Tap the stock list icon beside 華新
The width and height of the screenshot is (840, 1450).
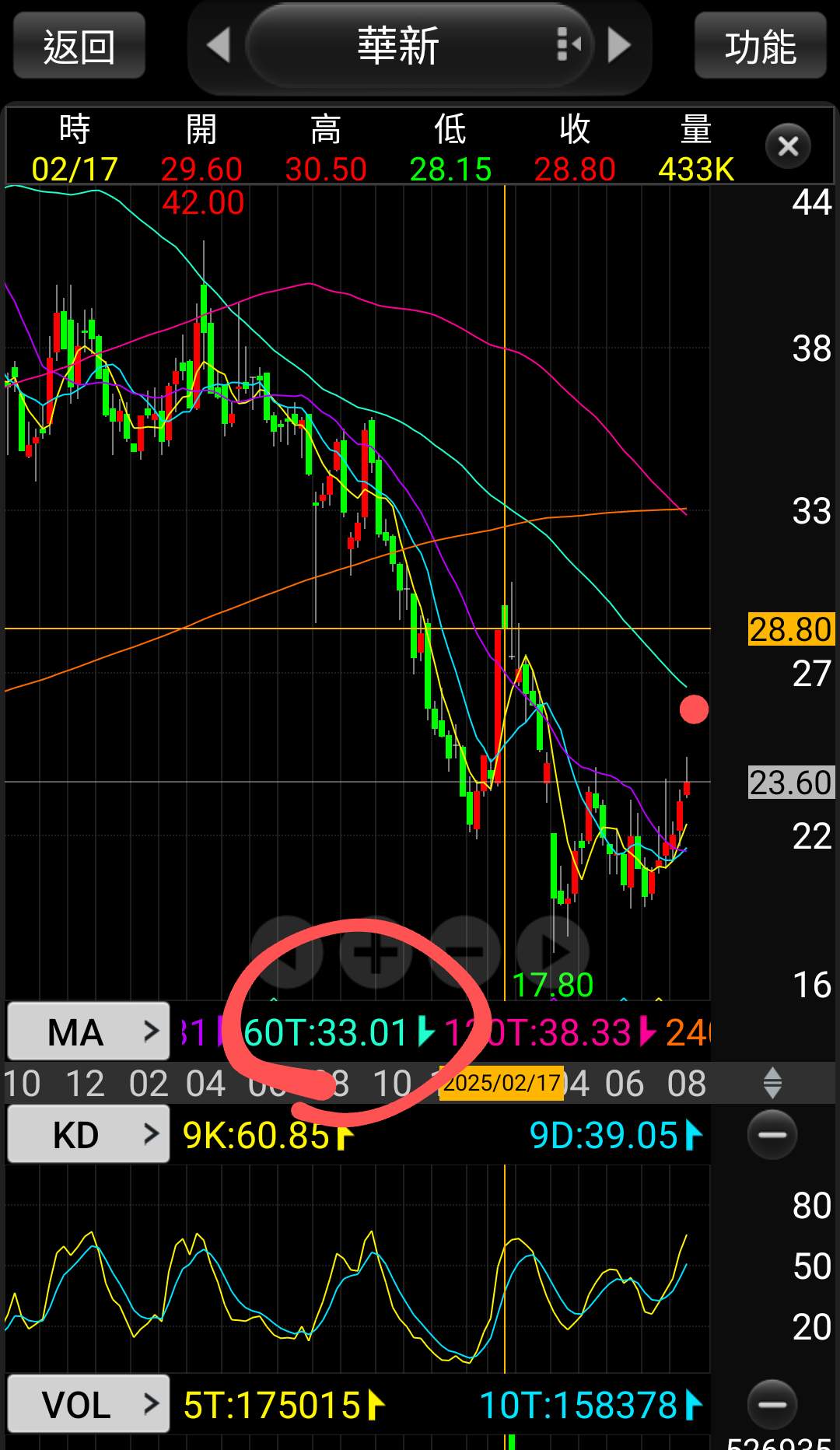tap(568, 45)
